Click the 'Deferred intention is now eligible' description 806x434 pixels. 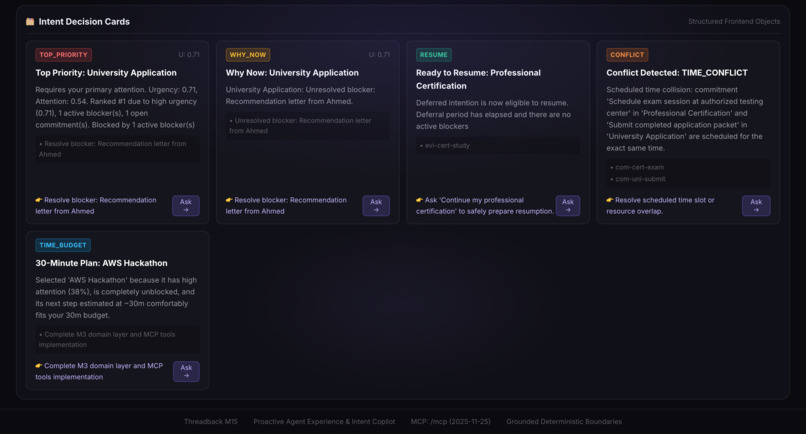pos(493,114)
